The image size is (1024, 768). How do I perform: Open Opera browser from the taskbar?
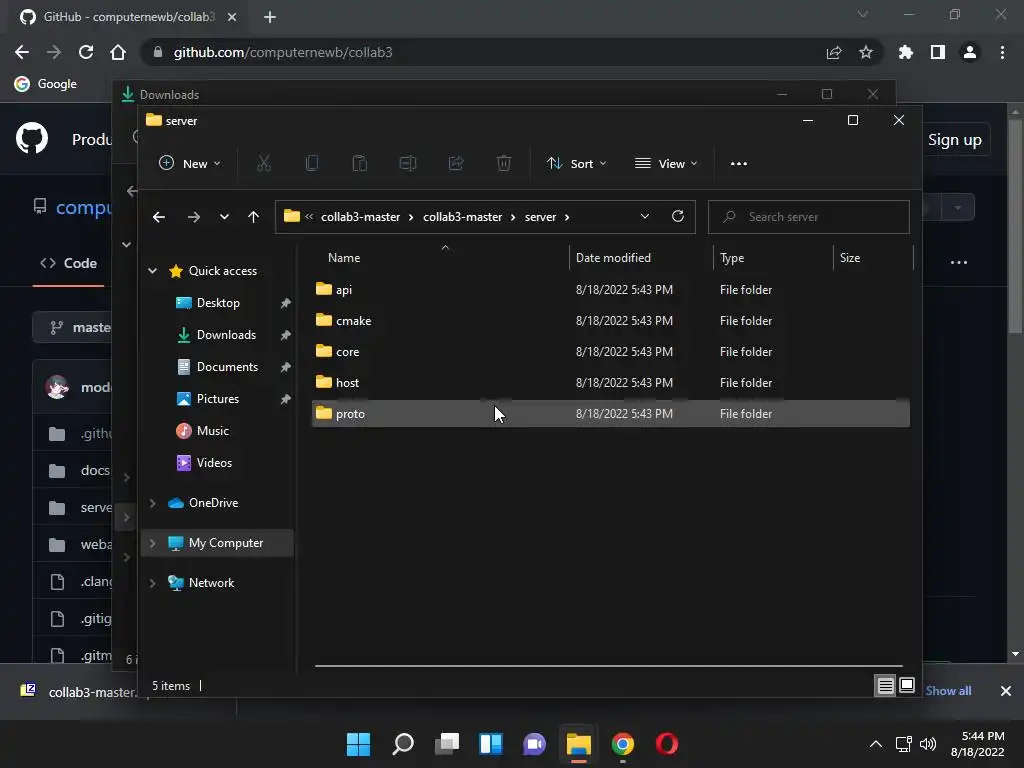pos(667,744)
